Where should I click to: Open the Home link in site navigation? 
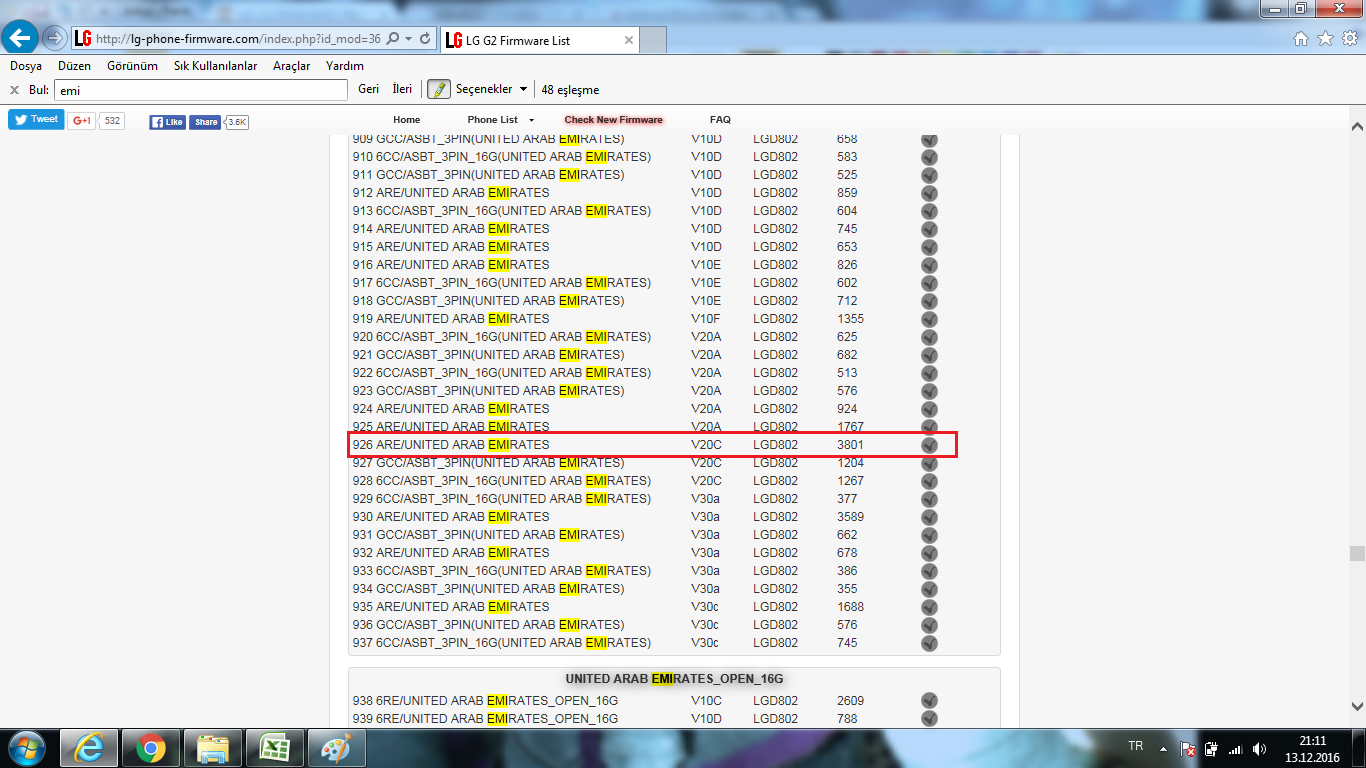tap(407, 120)
